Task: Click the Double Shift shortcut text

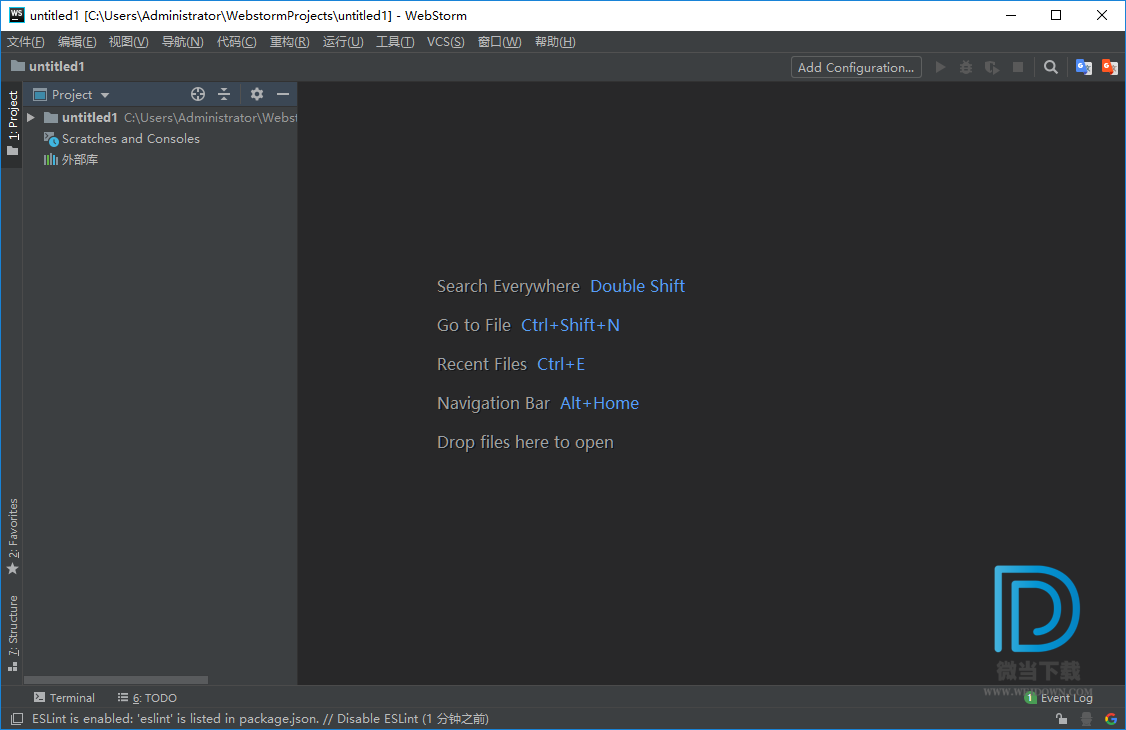Action: coord(637,286)
